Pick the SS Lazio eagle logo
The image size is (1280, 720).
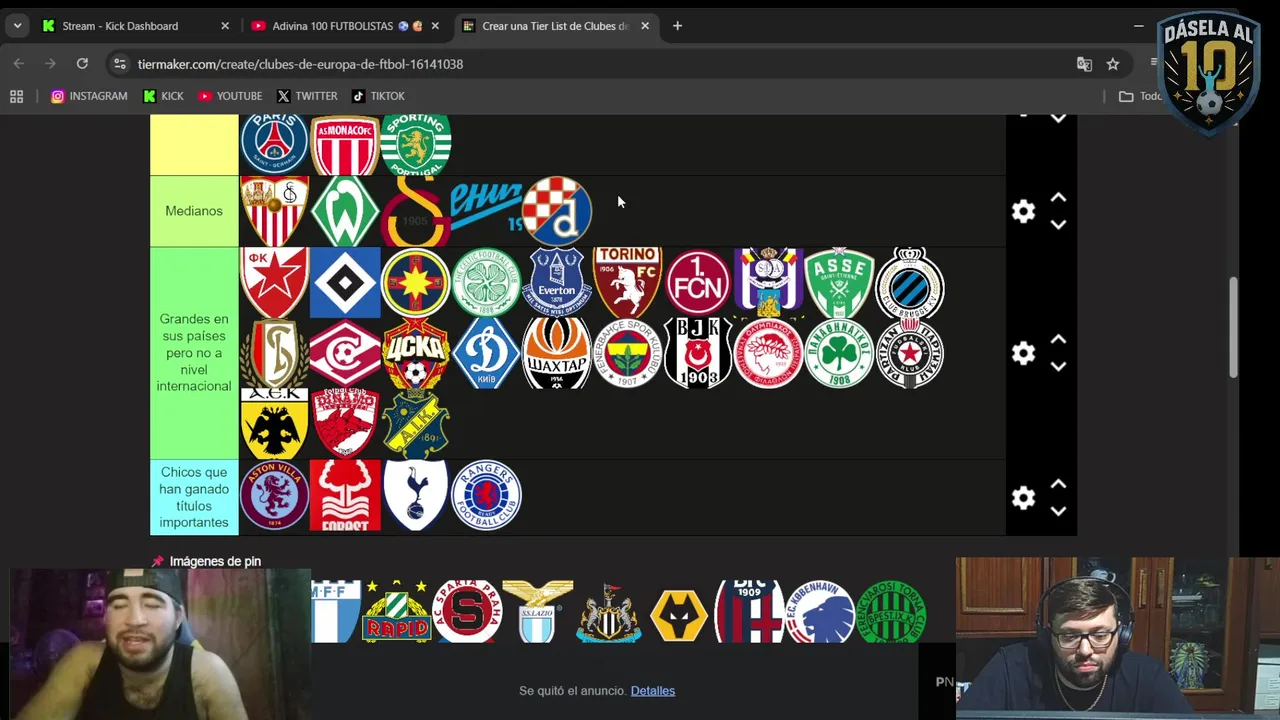click(x=538, y=611)
